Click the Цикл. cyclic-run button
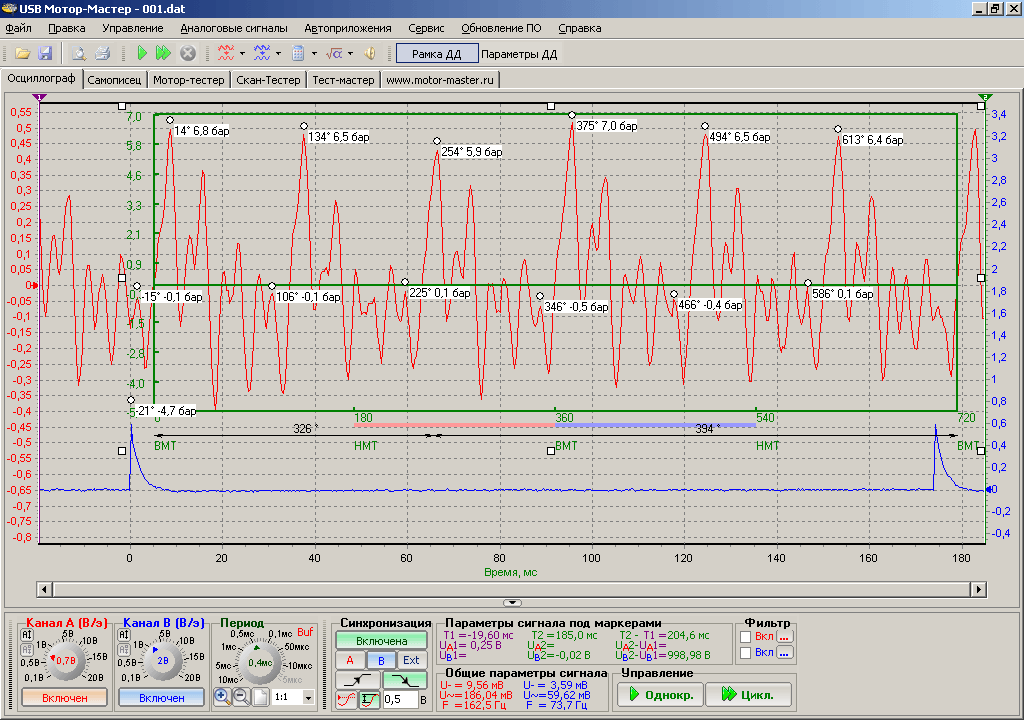The width and height of the screenshot is (1024, 720). point(748,695)
